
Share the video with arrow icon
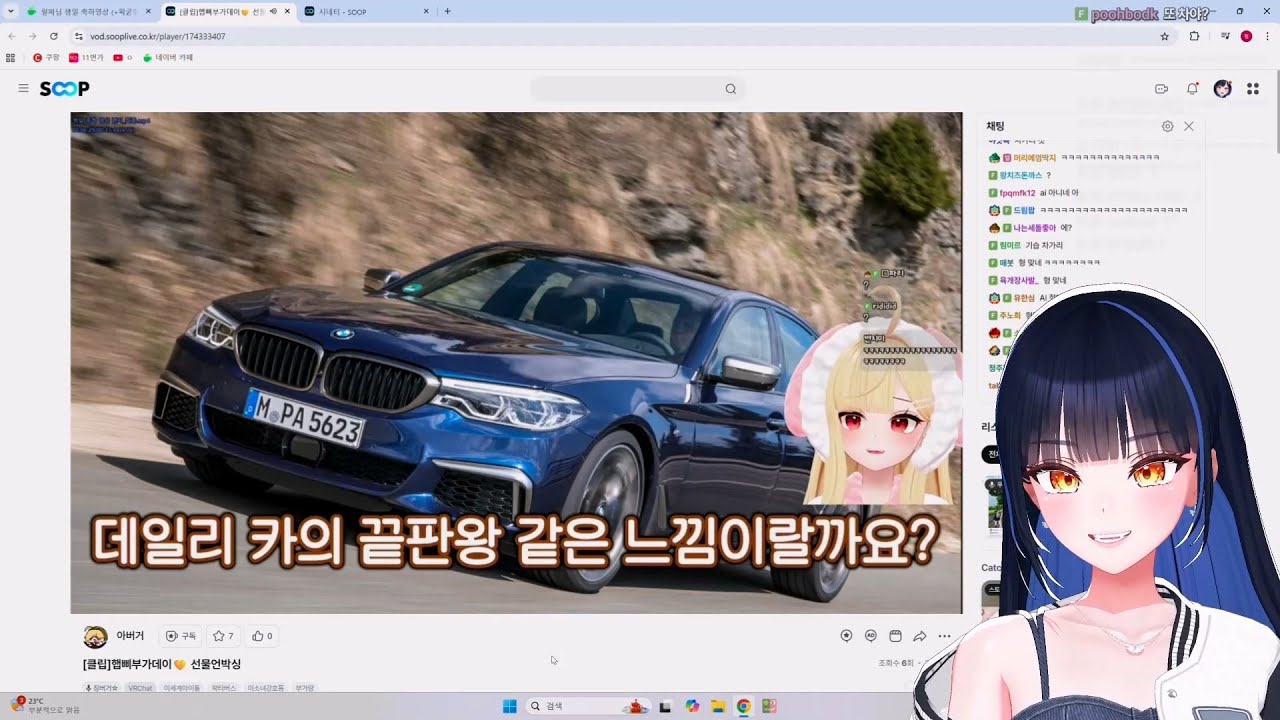pyautogui.click(x=920, y=636)
